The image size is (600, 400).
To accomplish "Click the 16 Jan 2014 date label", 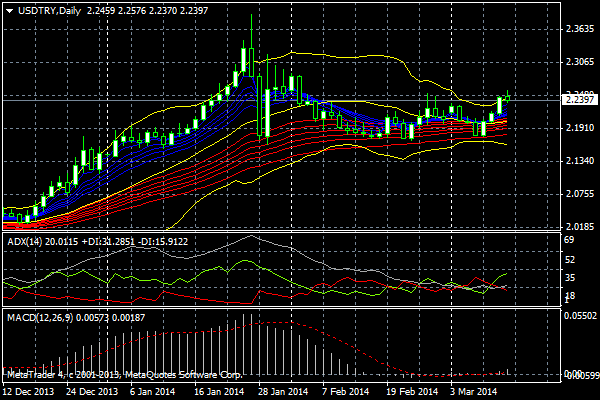I will pos(220,392).
